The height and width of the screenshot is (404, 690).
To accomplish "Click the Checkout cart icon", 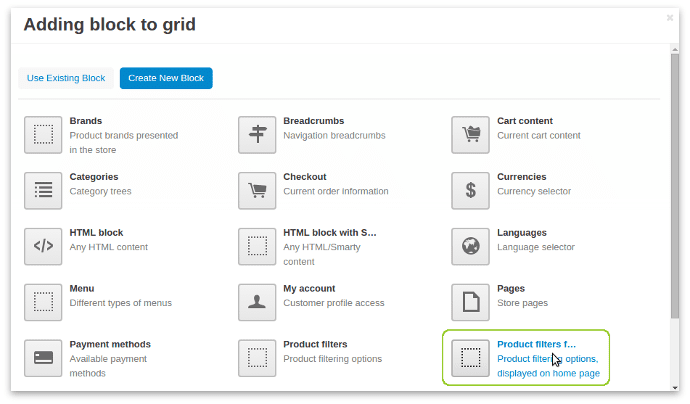I will (257, 190).
